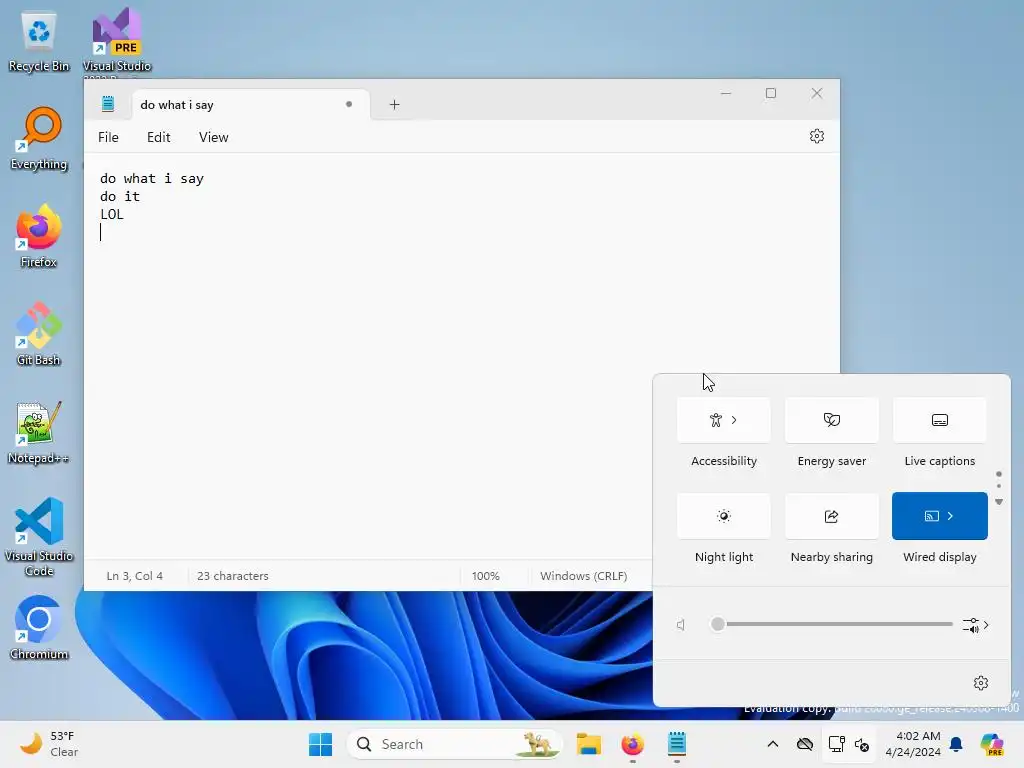
Task: Open Recycle Bin desktop icon
Action: coord(39,42)
